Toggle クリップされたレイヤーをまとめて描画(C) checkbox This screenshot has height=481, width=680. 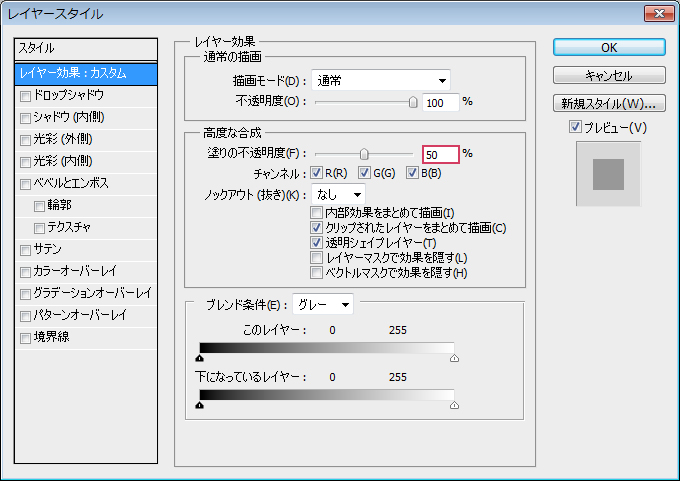coord(316,227)
